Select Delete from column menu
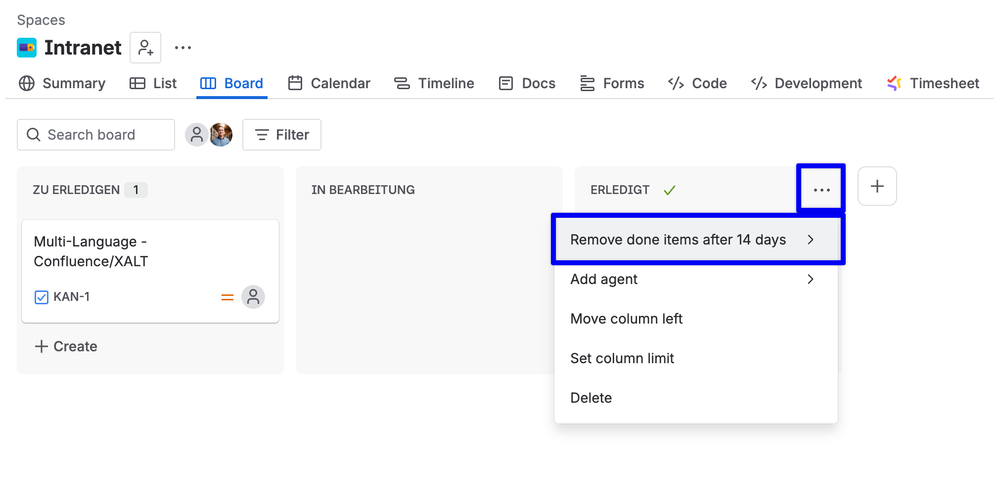 point(696,398)
